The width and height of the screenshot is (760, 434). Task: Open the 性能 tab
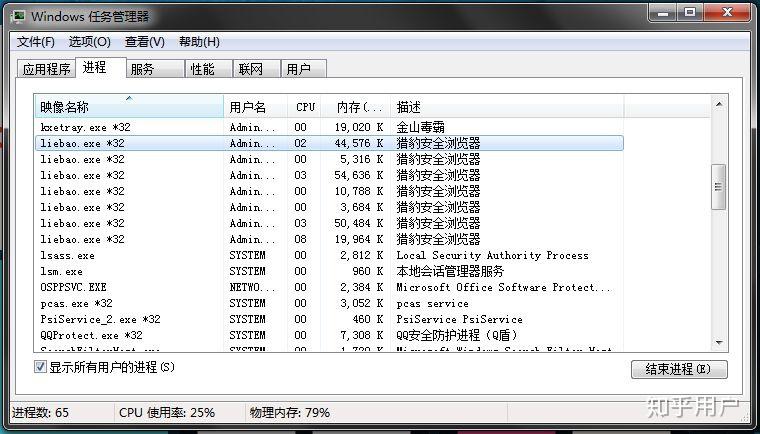tap(209, 69)
